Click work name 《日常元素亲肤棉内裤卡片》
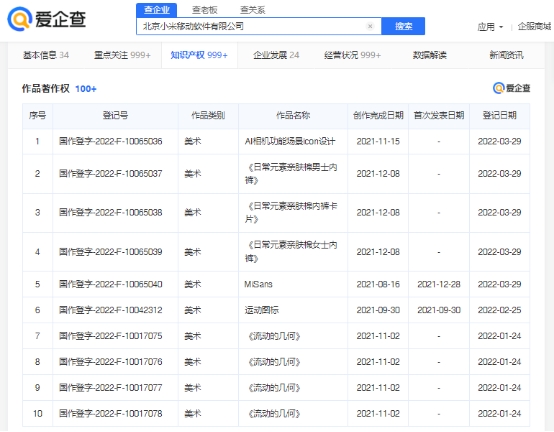The width and height of the screenshot is (554, 432). coord(291,212)
